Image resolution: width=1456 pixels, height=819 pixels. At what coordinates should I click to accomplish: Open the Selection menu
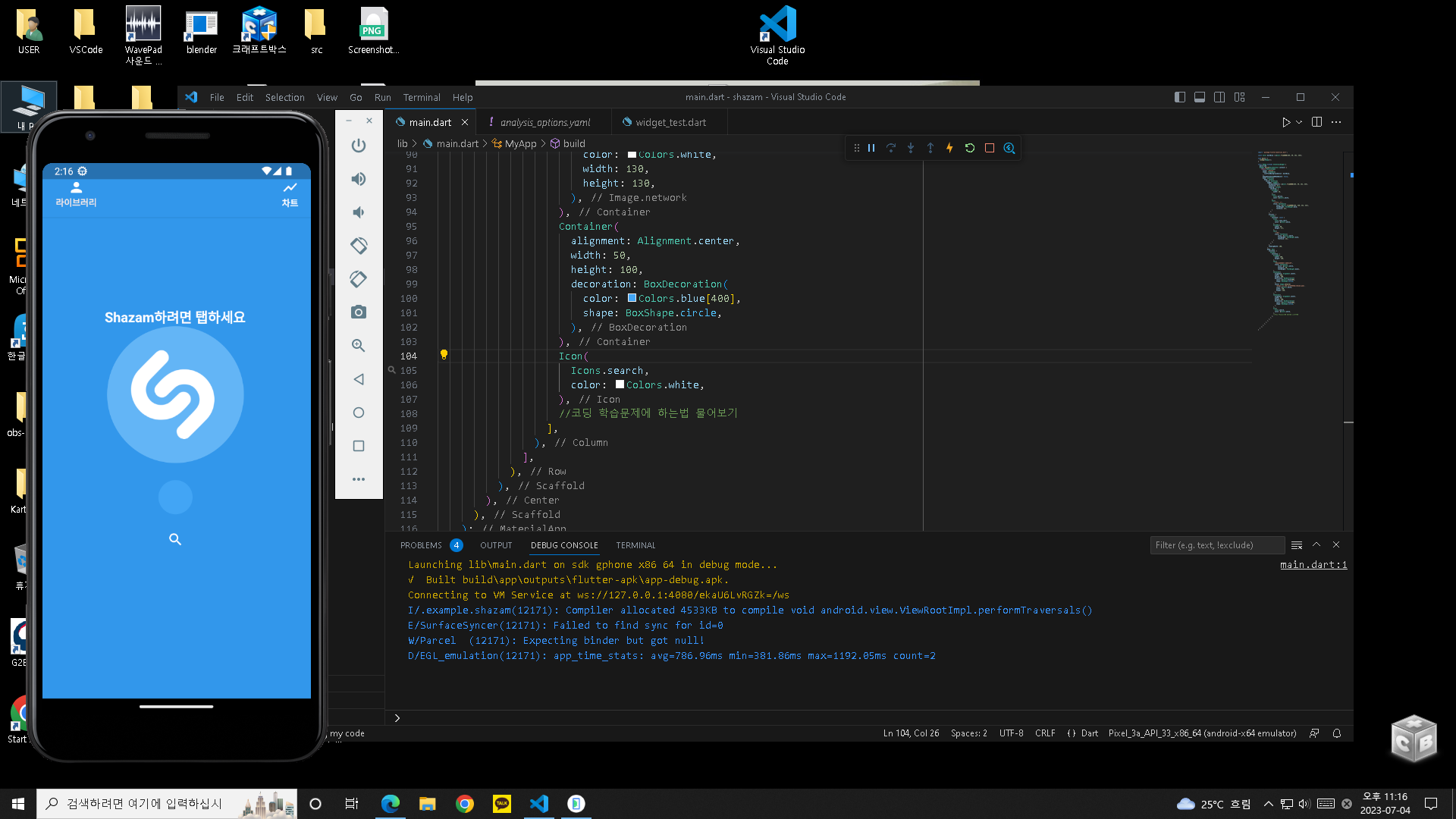[x=284, y=97]
